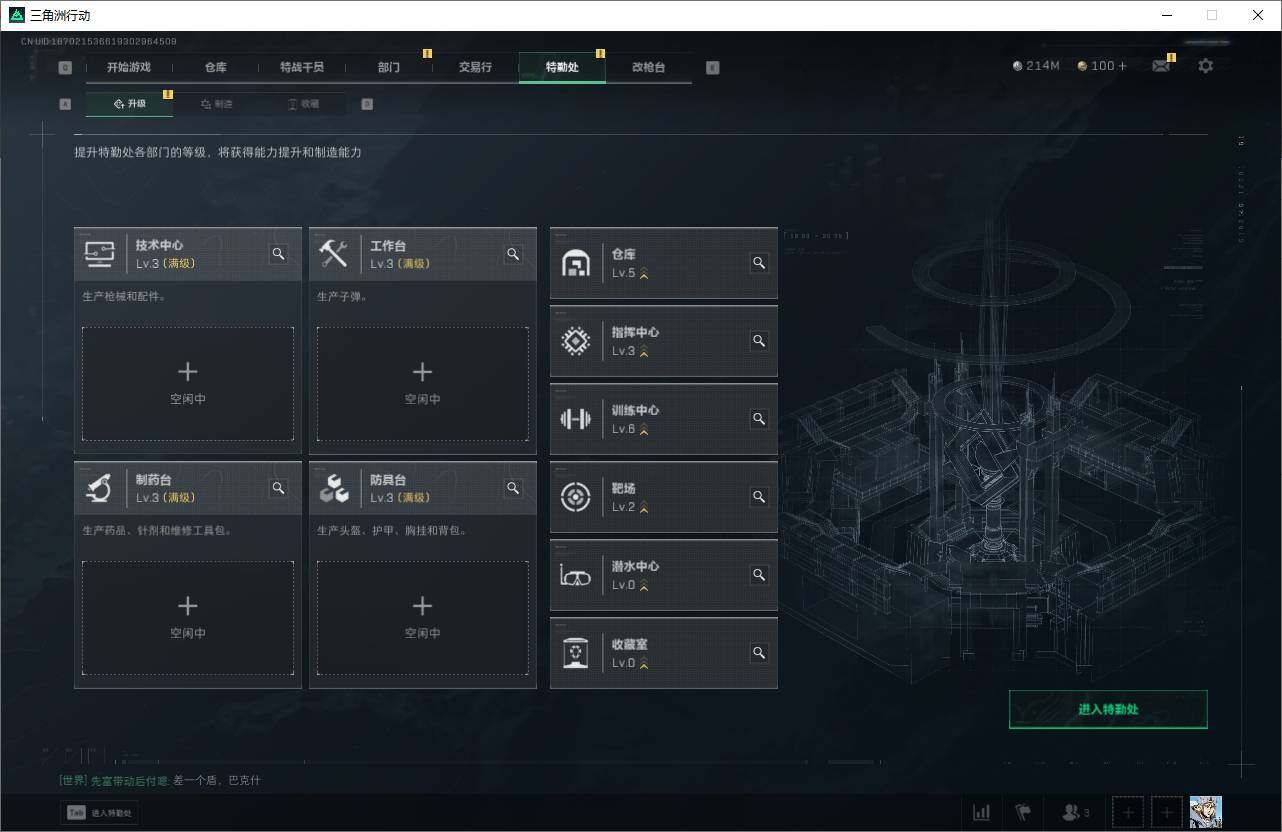Click the 收藏室 display case icon
1282x832 pixels.
tap(576, 653)
